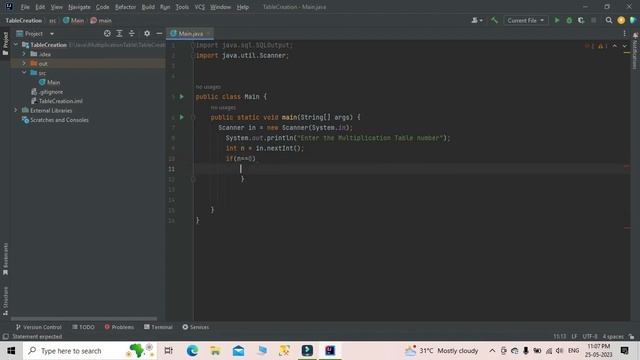Go to next highlighted error arrow
This screenshot has width=640, height=360.
point(625,46)
